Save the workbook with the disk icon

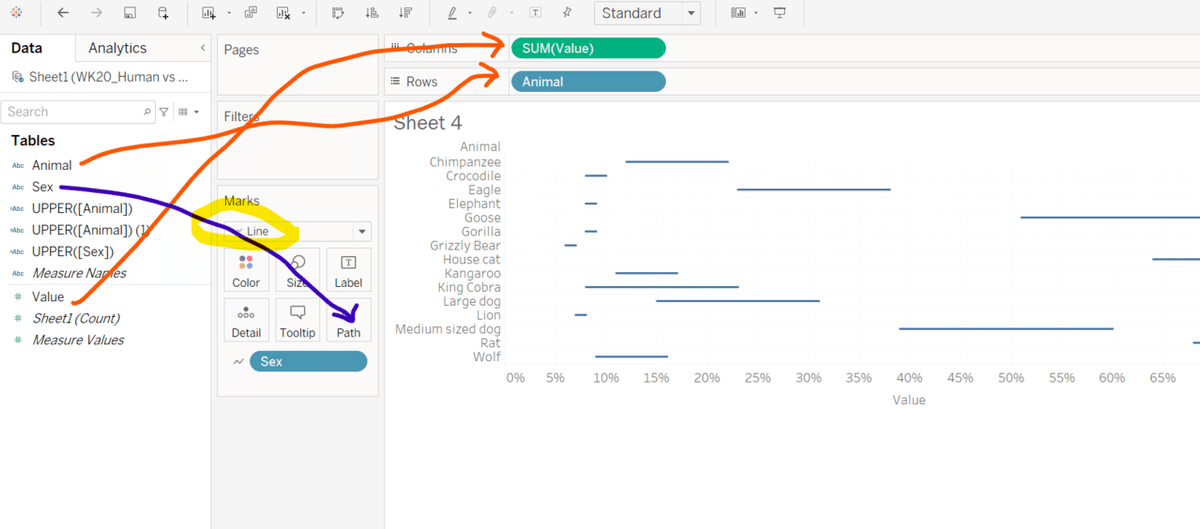click(130, 13)
